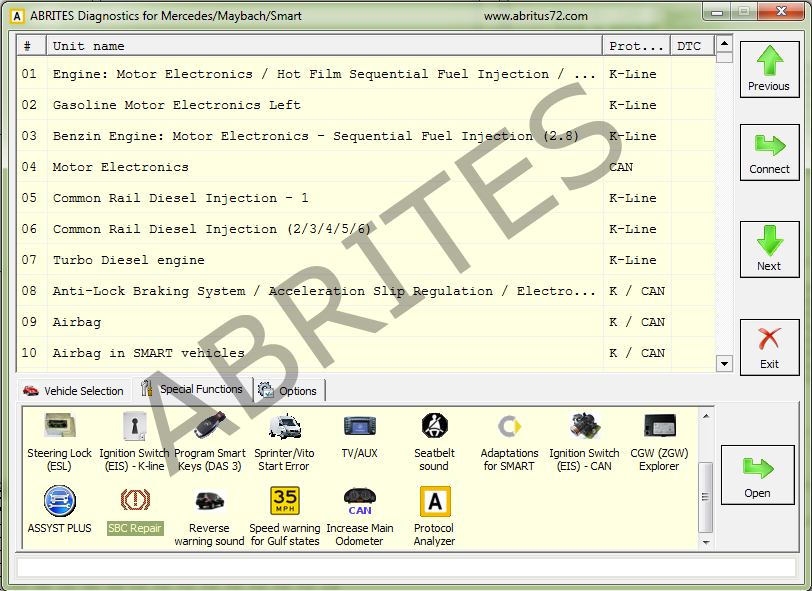Click unit list scroll up arrow

click(724, 44)
